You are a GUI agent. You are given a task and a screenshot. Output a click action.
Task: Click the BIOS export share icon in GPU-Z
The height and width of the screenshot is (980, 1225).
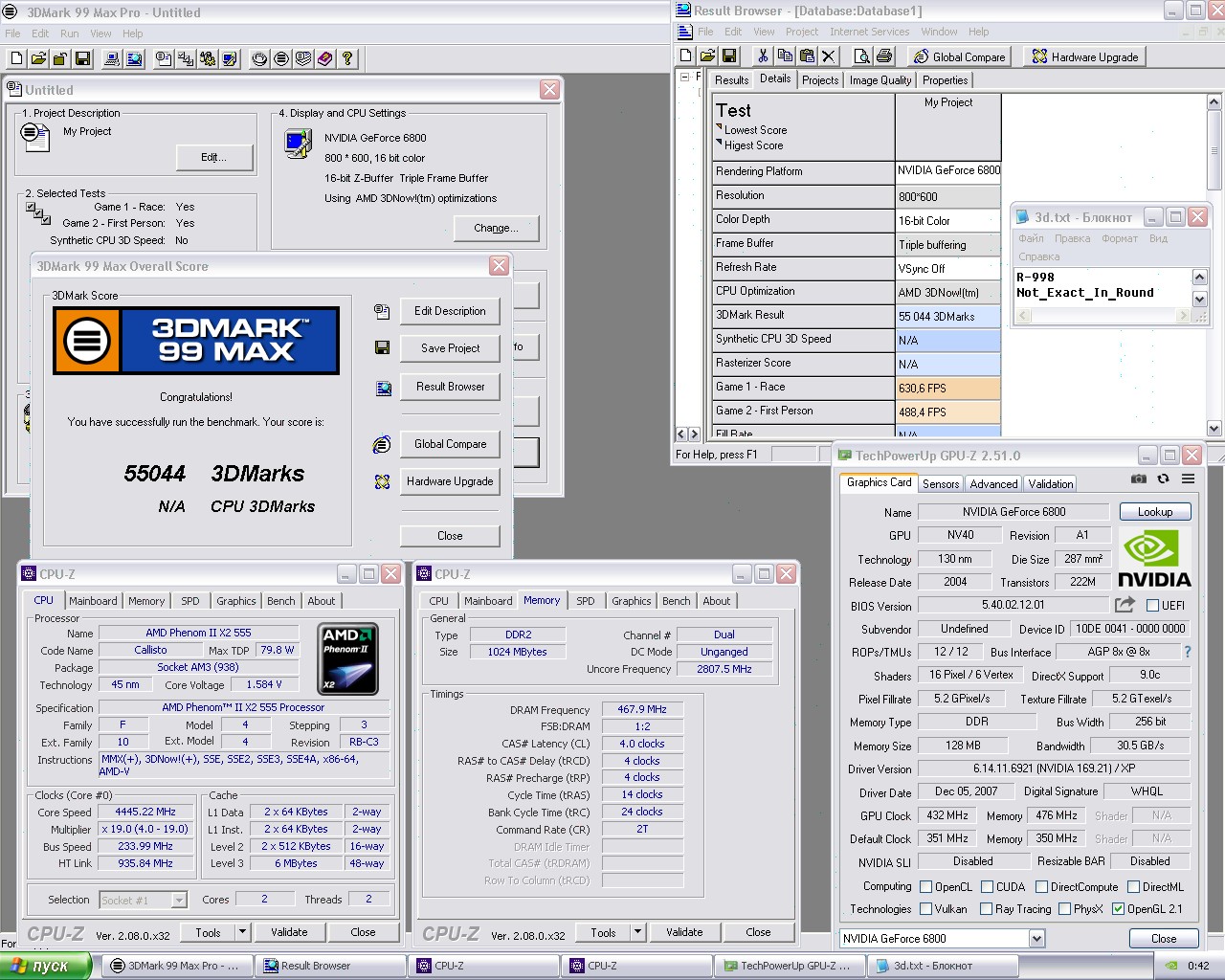point(1125,605)
